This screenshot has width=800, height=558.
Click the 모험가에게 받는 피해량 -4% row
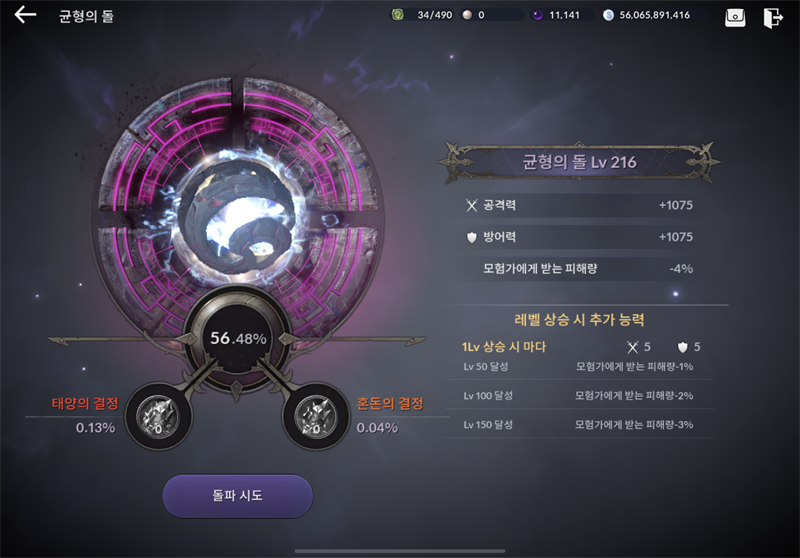(579, 268)
